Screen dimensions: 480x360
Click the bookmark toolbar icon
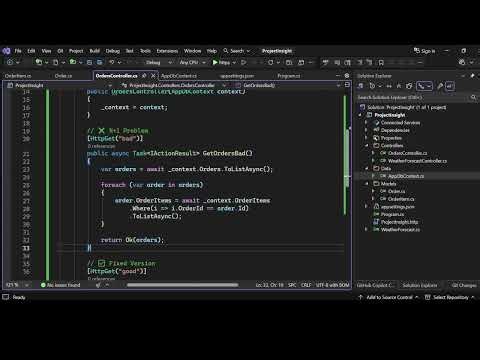(381, 62)
